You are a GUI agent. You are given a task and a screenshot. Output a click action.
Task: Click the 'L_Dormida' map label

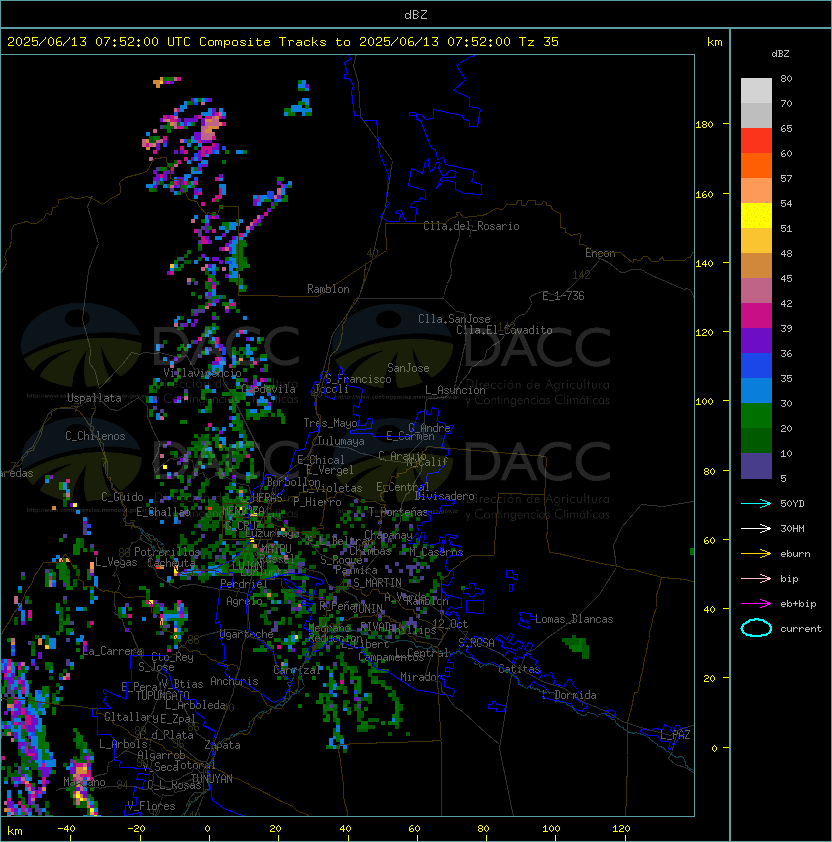coord(569,695)
